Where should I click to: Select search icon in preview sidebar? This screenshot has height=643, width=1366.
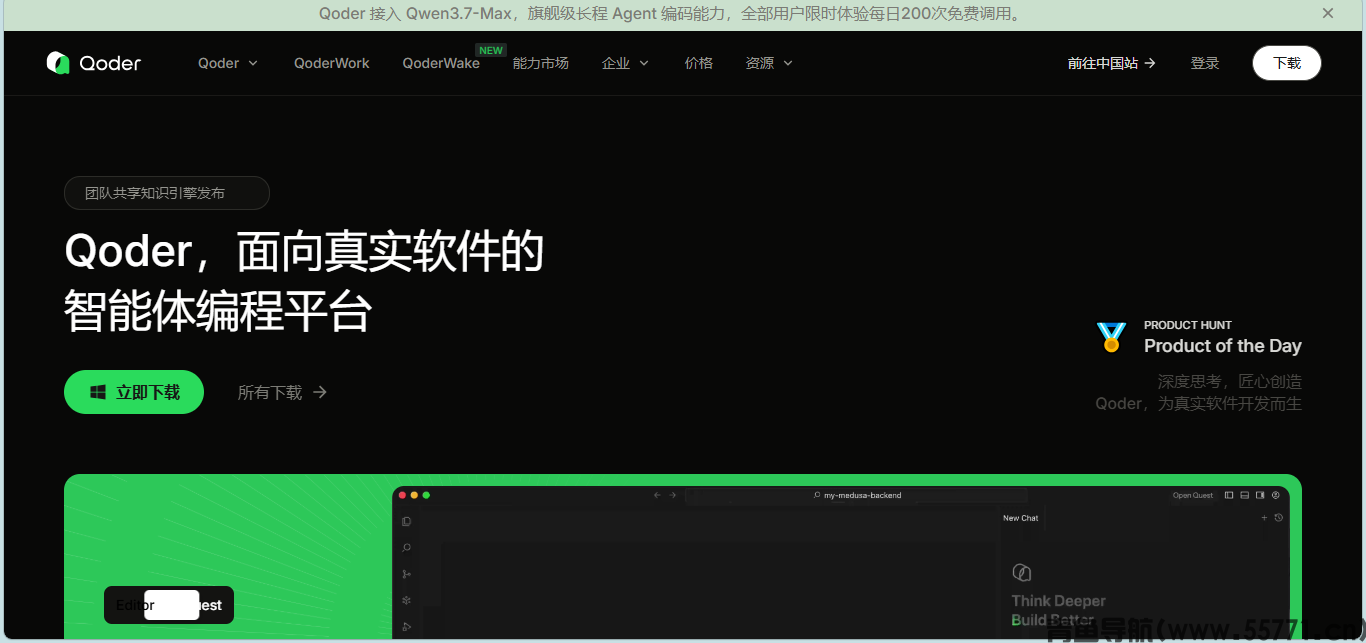coord(406,548)
